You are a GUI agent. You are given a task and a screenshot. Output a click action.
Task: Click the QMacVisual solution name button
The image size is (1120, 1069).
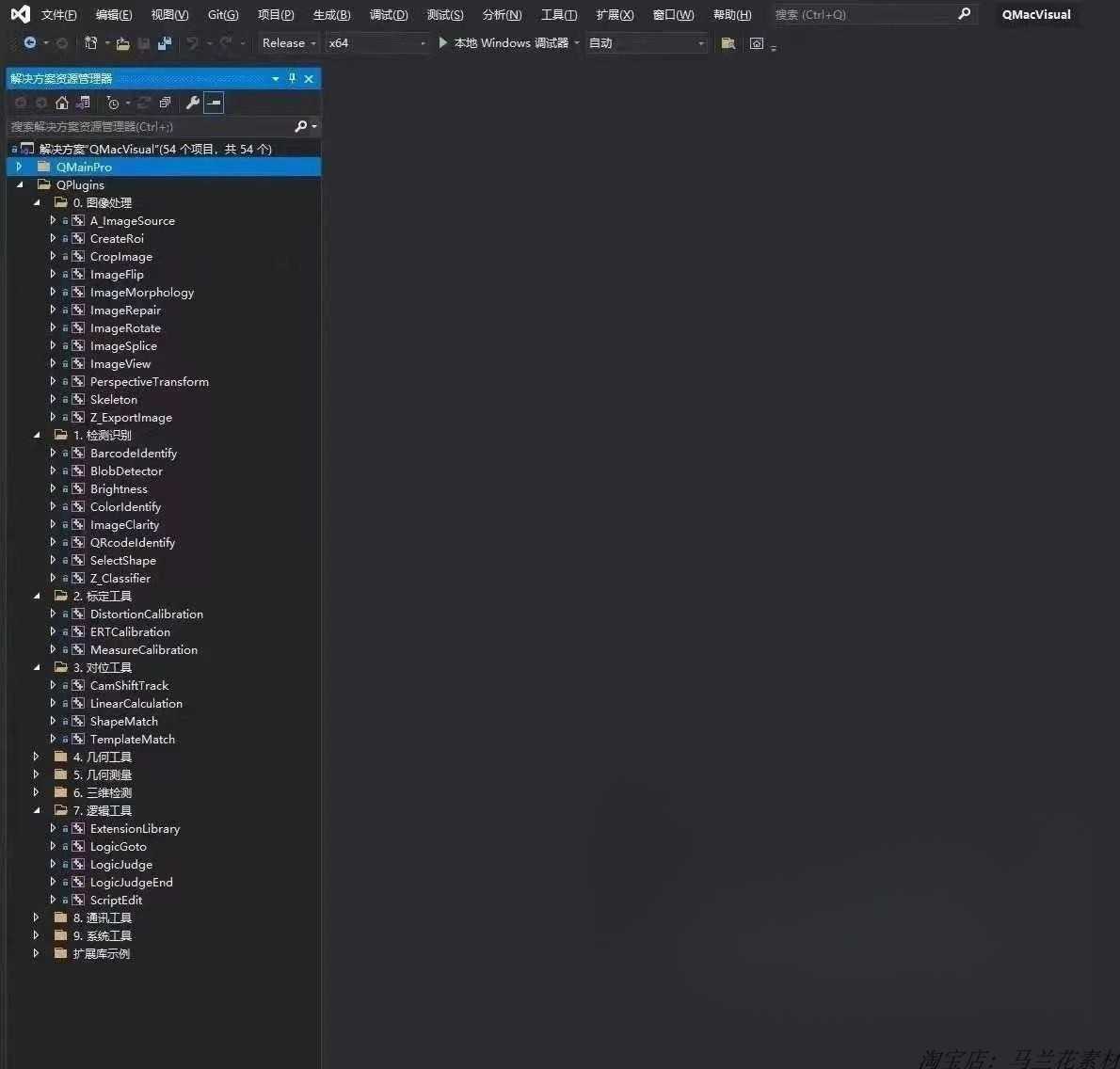[1035, 14]
